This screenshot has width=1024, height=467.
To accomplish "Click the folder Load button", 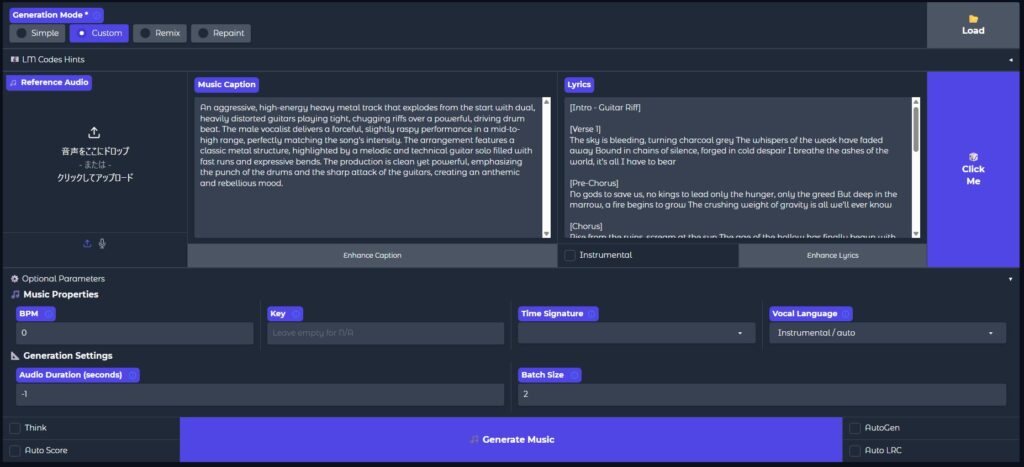I will pyautogui.click(x=973, y=24).
